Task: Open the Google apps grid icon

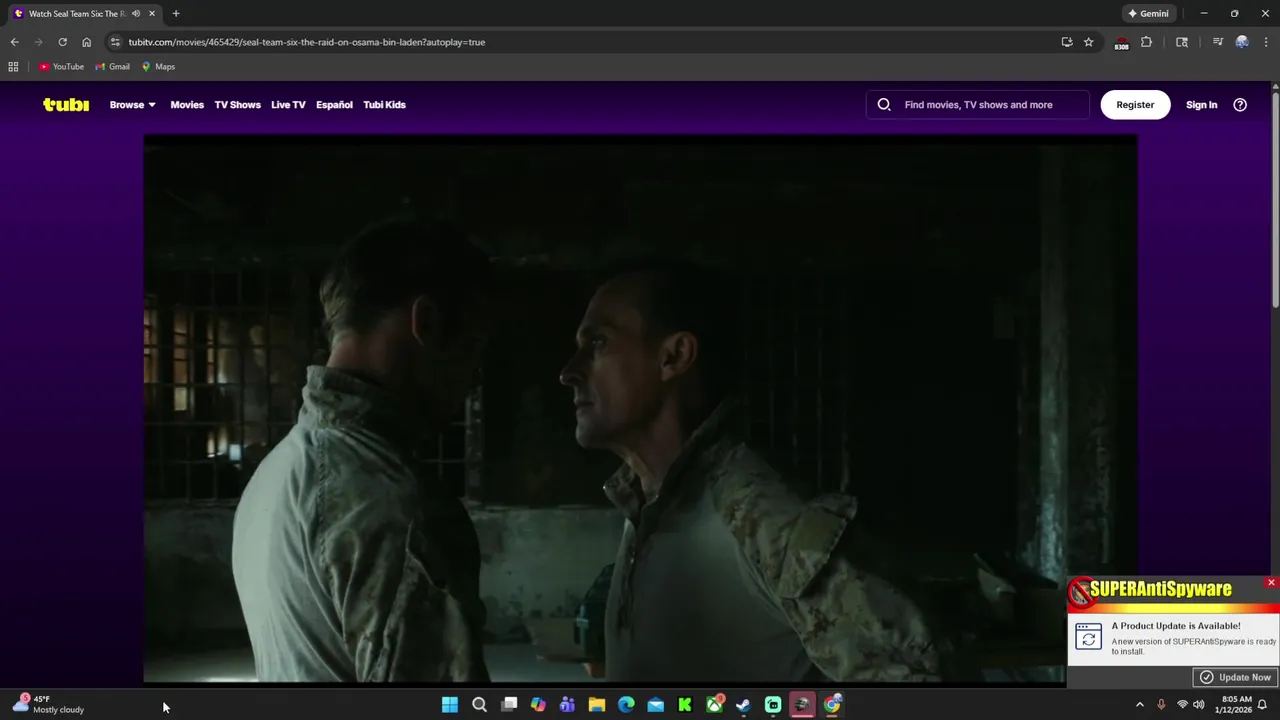Action: (13, 66)
